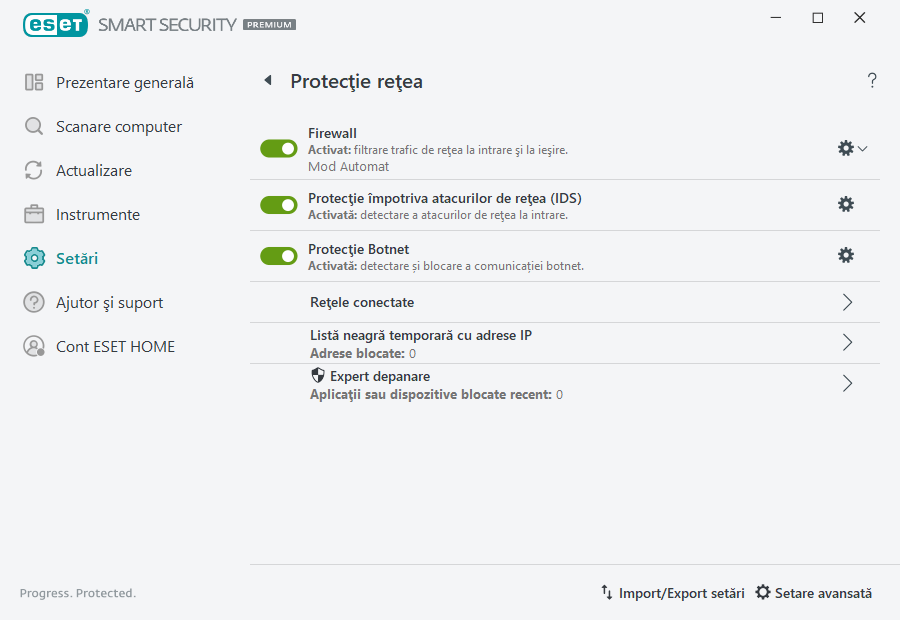
Task: Expand Listă neagră temporară cu adrese IP
Action: pos(847,343)
